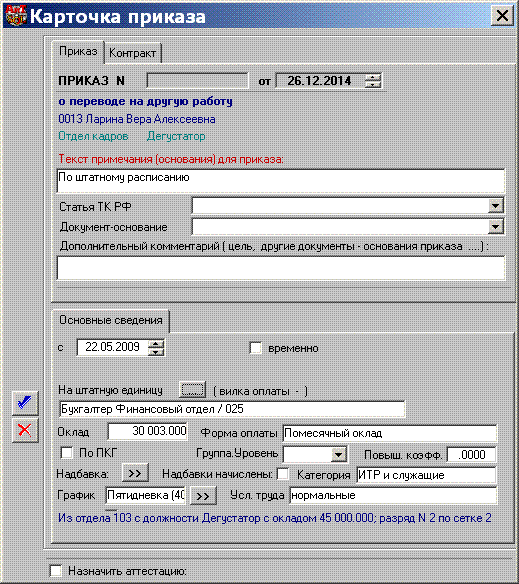Switch to the Контракт tab
Viewport: 519px width, 584px height.
point(132,53)
